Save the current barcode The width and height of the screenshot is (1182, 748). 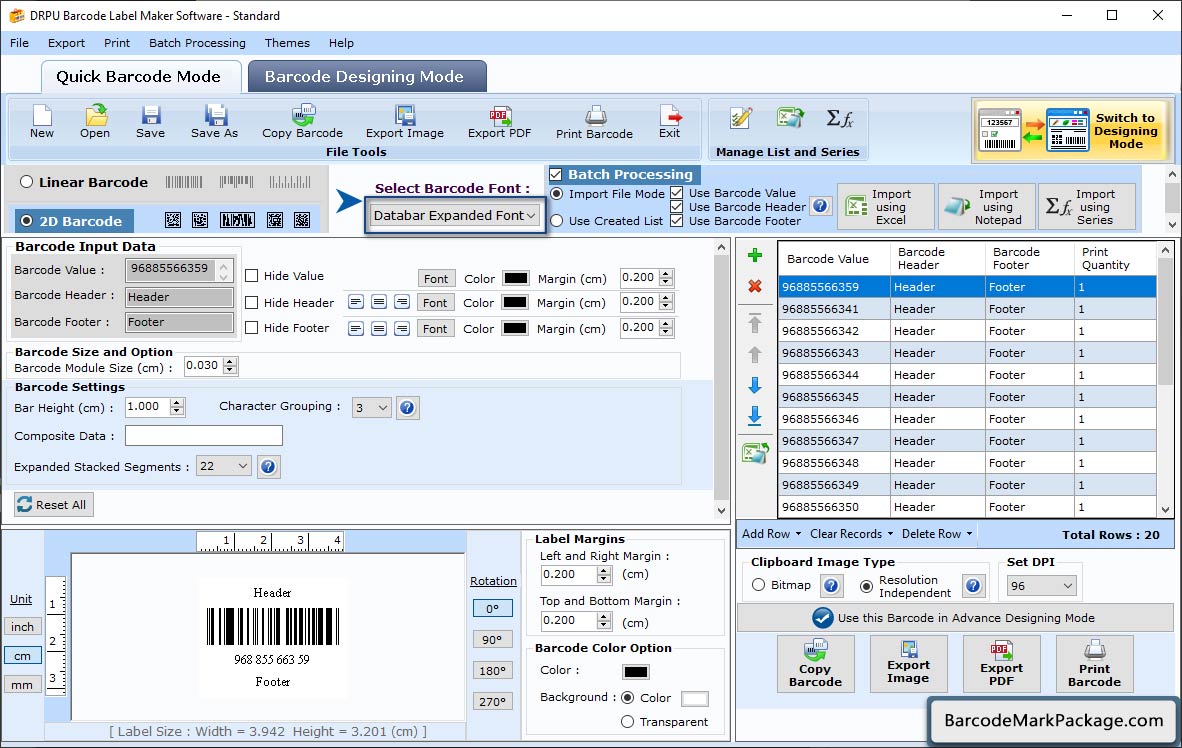pos(150,121)
